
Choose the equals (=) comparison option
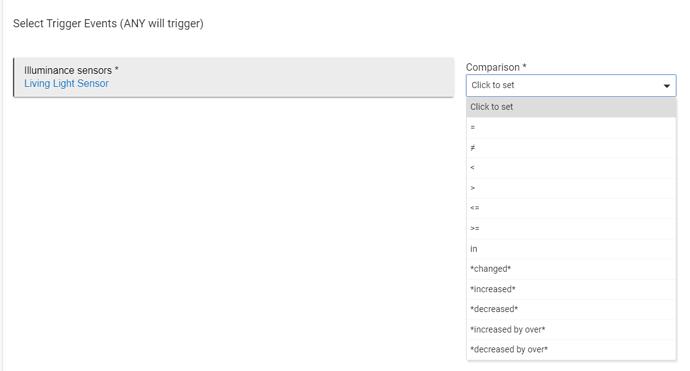(571, 128)
